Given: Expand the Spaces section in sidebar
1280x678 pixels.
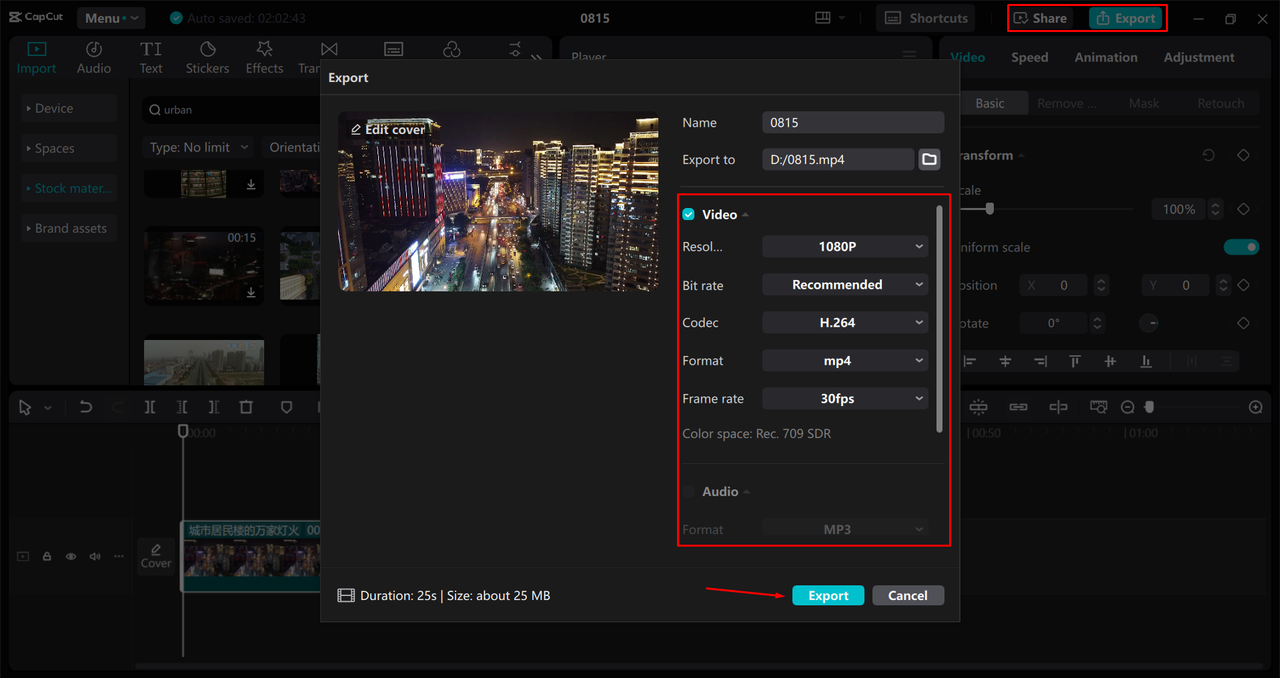Looking at the screenshot, I should tap(69, 148).
